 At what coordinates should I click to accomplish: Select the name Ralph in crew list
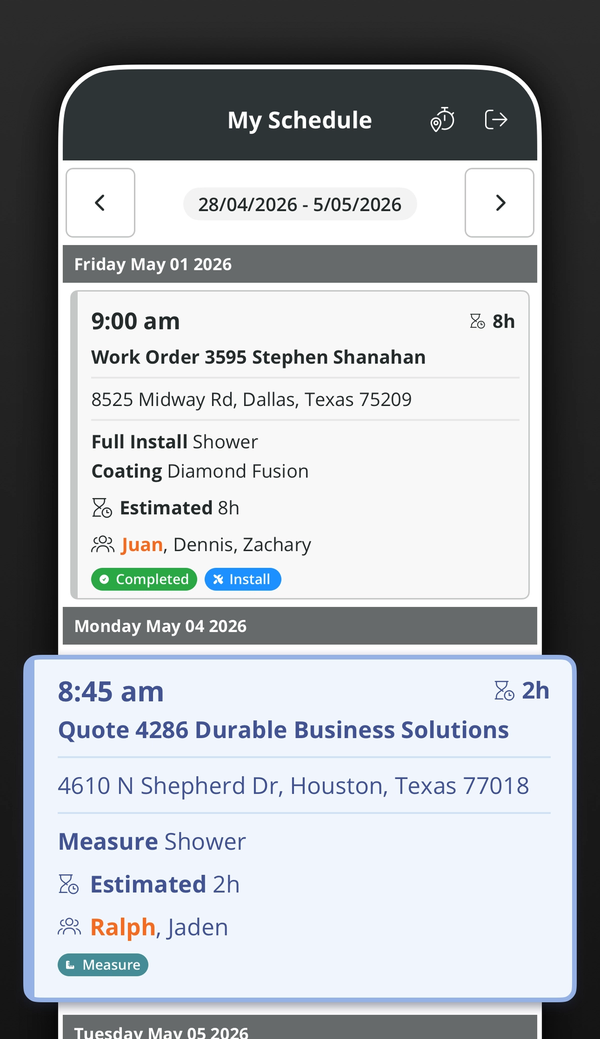point(123,927)
